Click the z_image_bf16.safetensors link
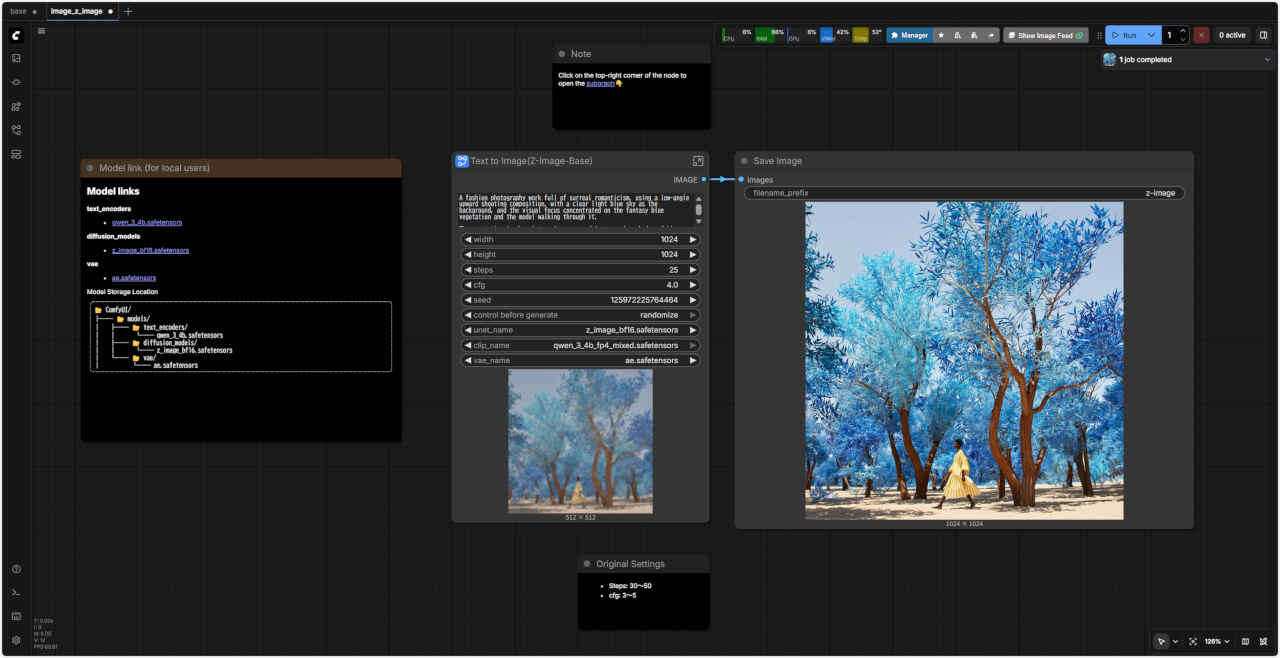This screenshot has height=658, width=1280. pos(150,250)
